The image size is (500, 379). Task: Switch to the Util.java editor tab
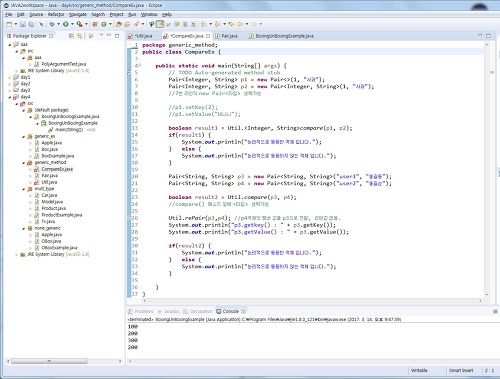click(140, 36)
